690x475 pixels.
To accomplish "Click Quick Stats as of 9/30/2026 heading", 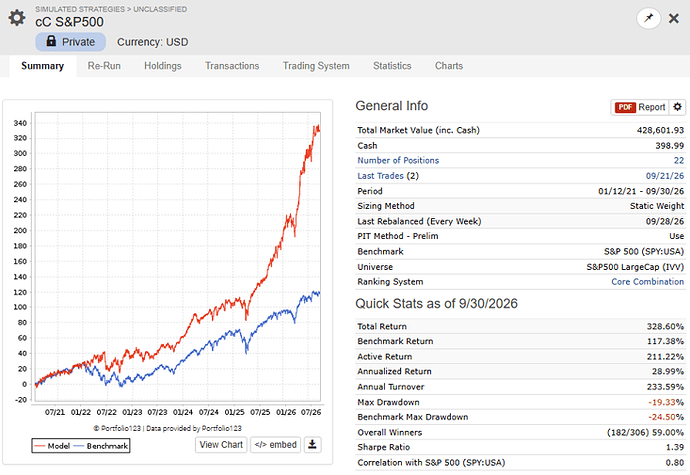I will pyautogui.click(x=437, y=304).
